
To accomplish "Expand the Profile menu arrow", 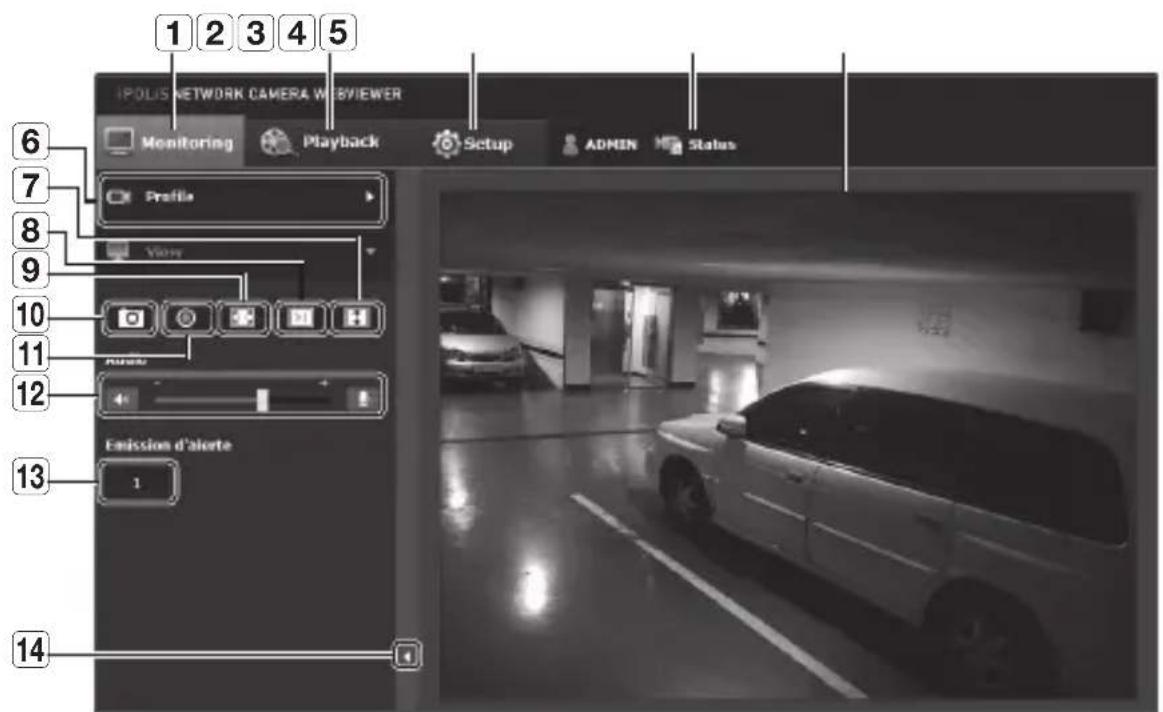I will pos(369,197).
